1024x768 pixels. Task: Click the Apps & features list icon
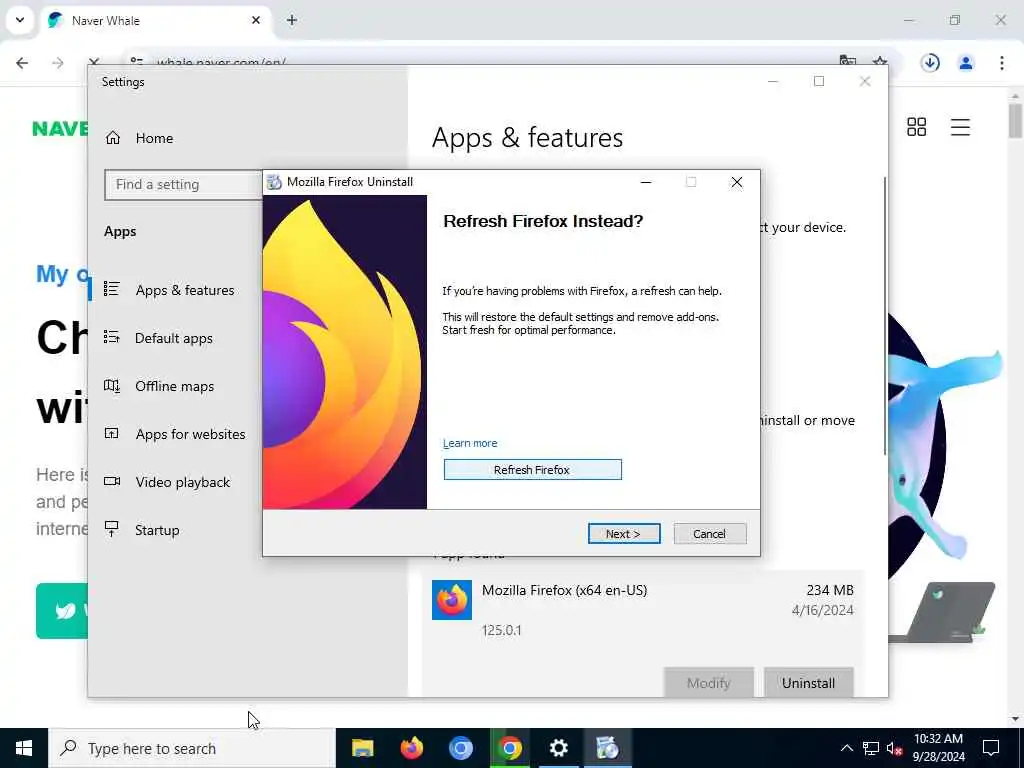tap(112, 289)
